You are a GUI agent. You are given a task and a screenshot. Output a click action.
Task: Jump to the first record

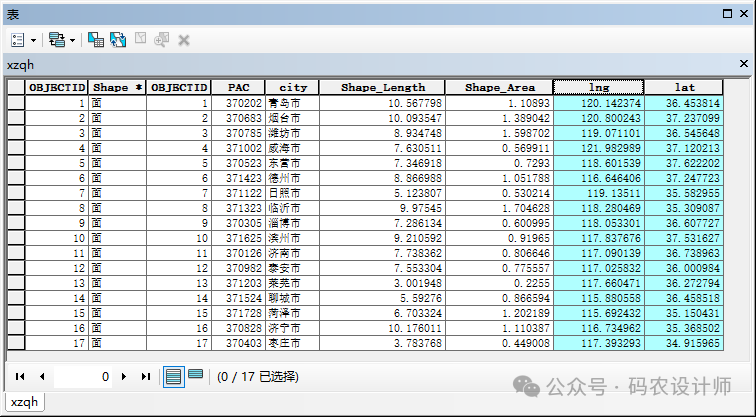click(x=19, y=377)
